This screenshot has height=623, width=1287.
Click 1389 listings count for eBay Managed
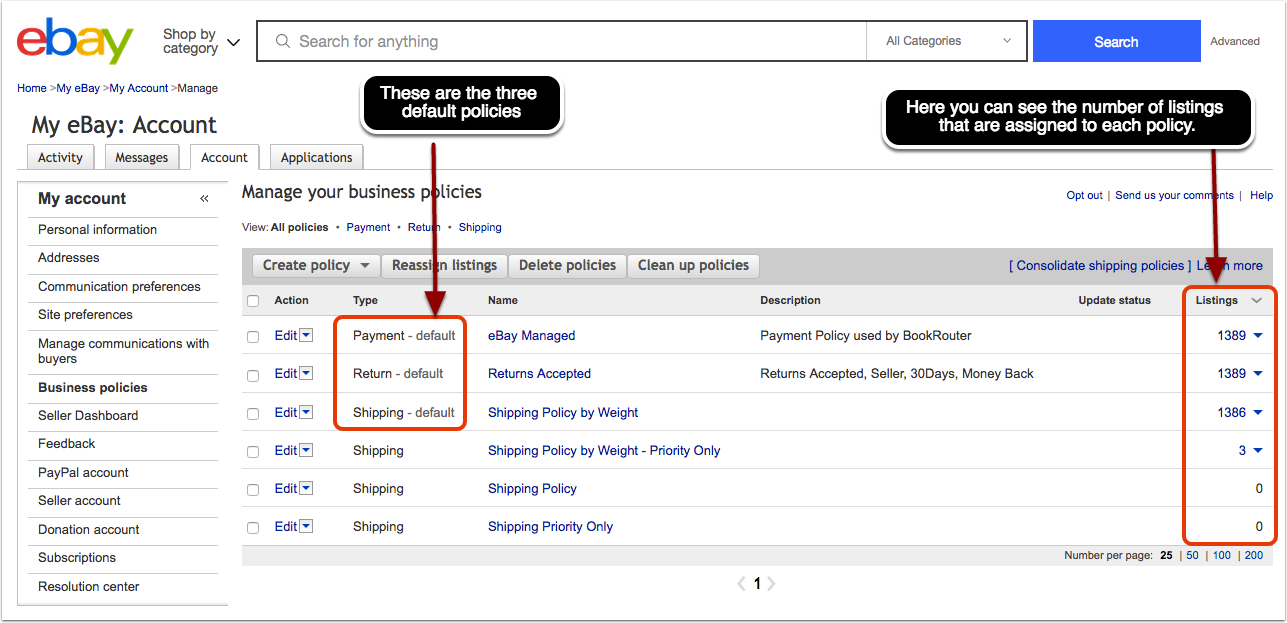pyautogui.click(x=1231, y=335)
